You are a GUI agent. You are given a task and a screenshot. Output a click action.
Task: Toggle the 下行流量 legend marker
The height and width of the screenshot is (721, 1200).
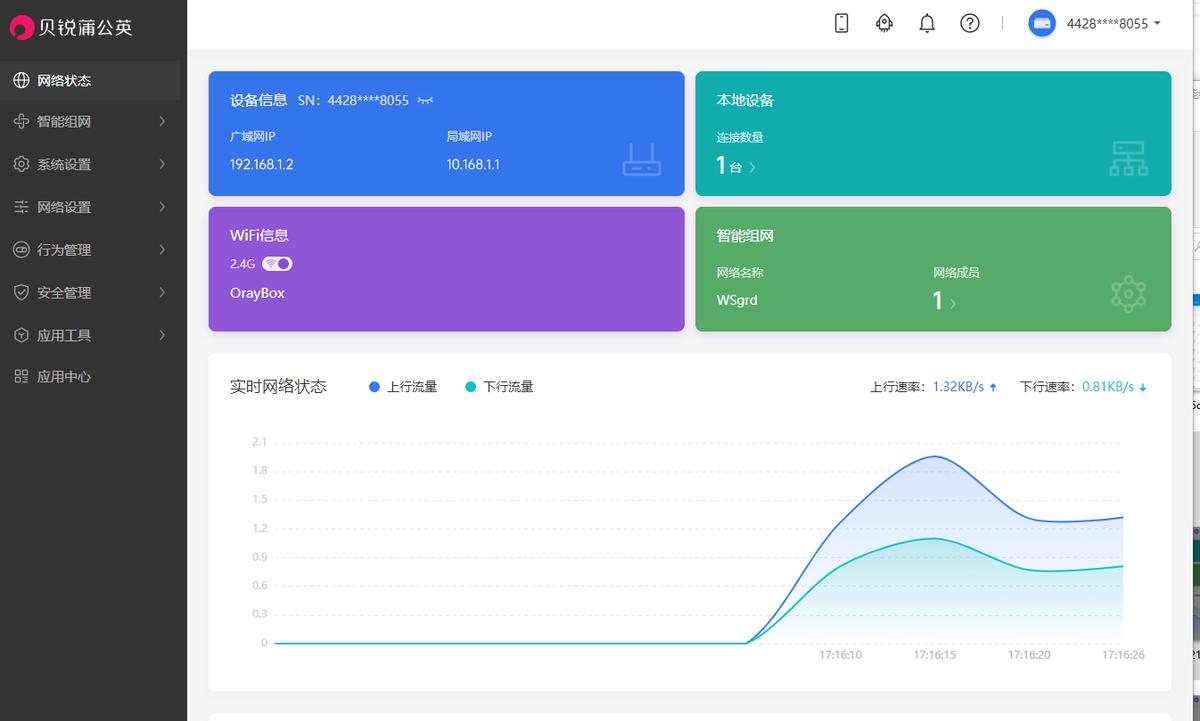click(x=470, y=386)
